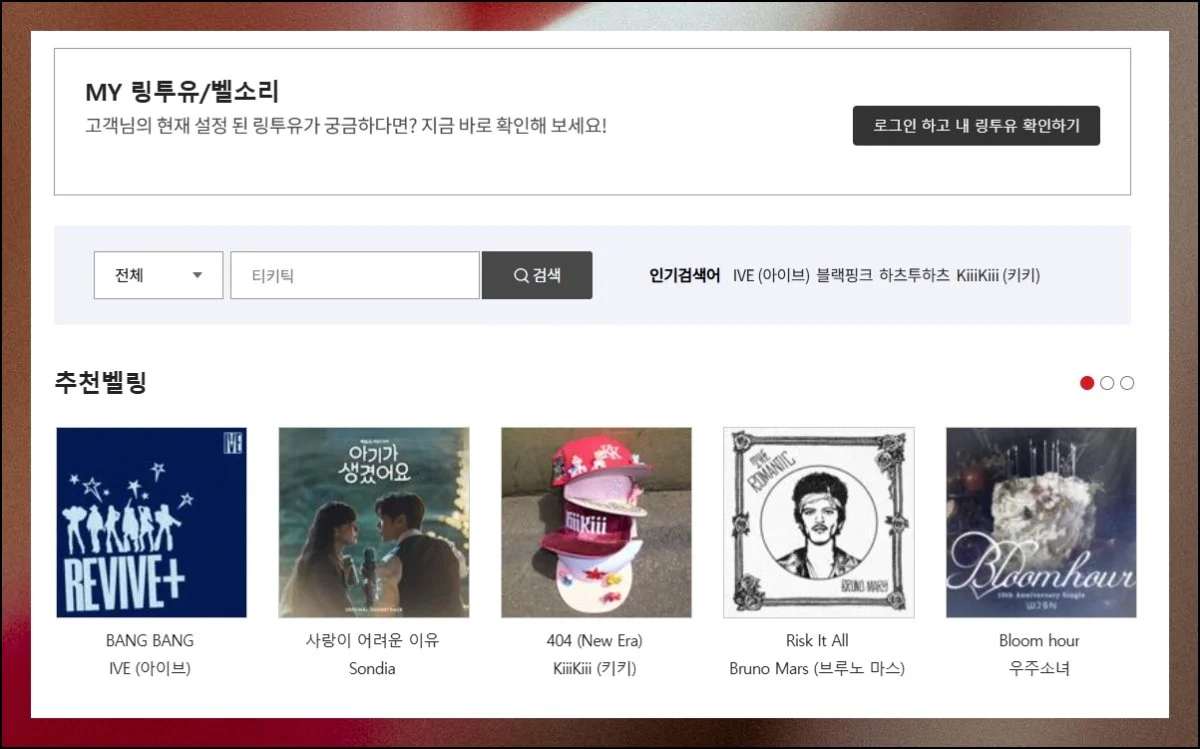Open the 전체 category dropdown
Screen dimensions: 1200x749
[158, 275]
